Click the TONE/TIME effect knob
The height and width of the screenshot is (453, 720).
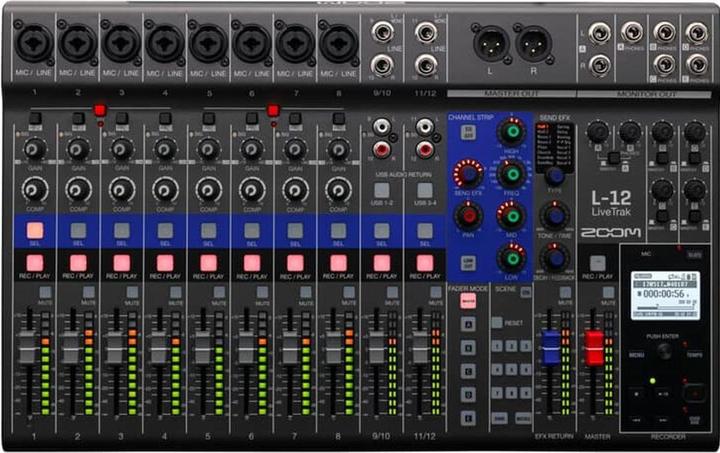[x=554, y=215]
